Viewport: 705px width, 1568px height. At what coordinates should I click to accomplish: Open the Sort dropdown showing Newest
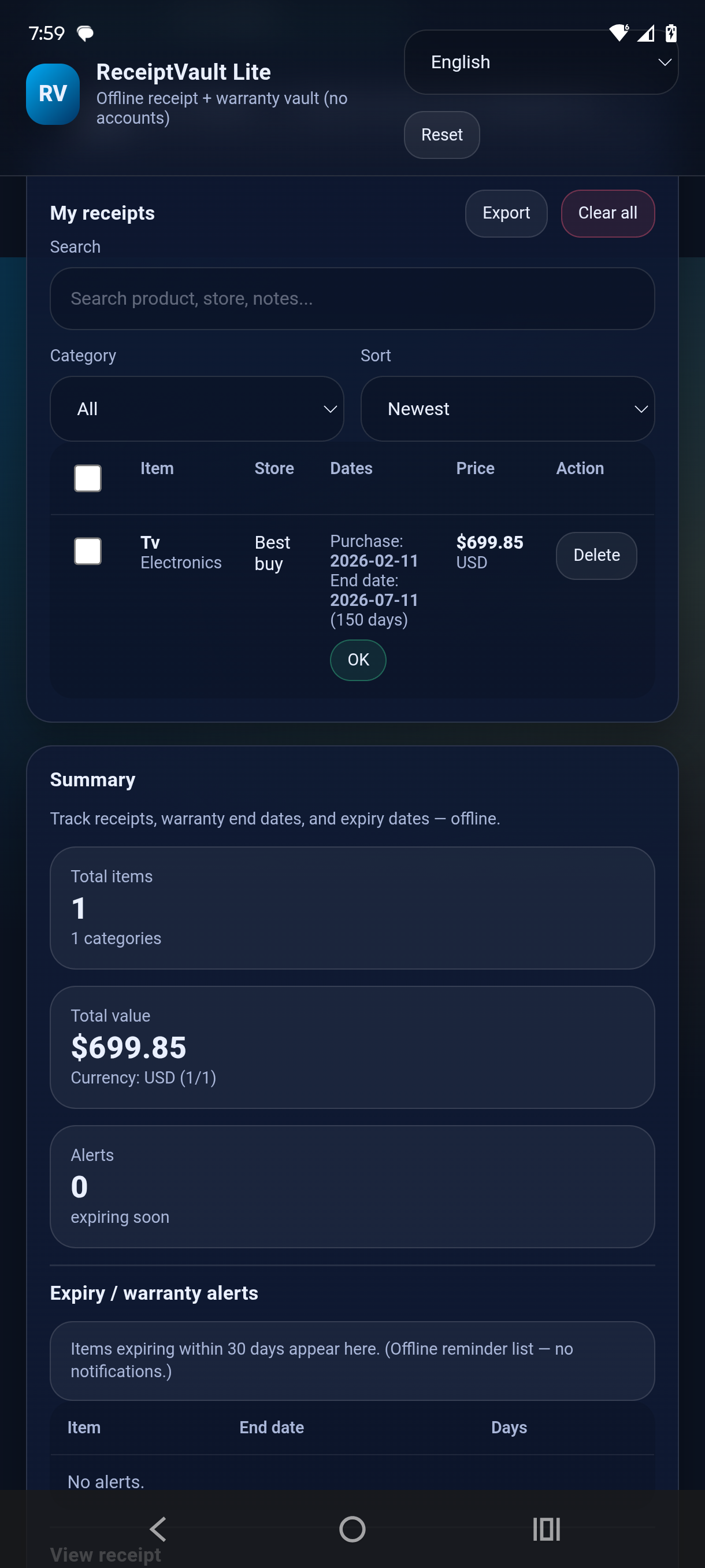(507, 408)
